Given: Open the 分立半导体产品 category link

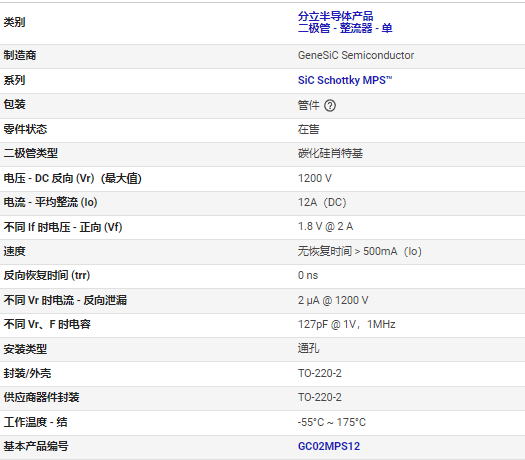Looking at the screenshot, I should coord(335,16).
